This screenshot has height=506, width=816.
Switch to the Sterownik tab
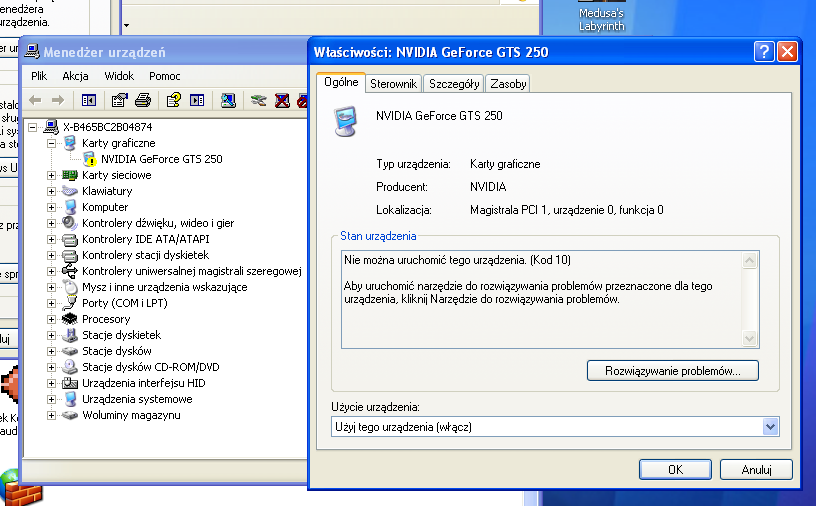click(x=393, y=84)
